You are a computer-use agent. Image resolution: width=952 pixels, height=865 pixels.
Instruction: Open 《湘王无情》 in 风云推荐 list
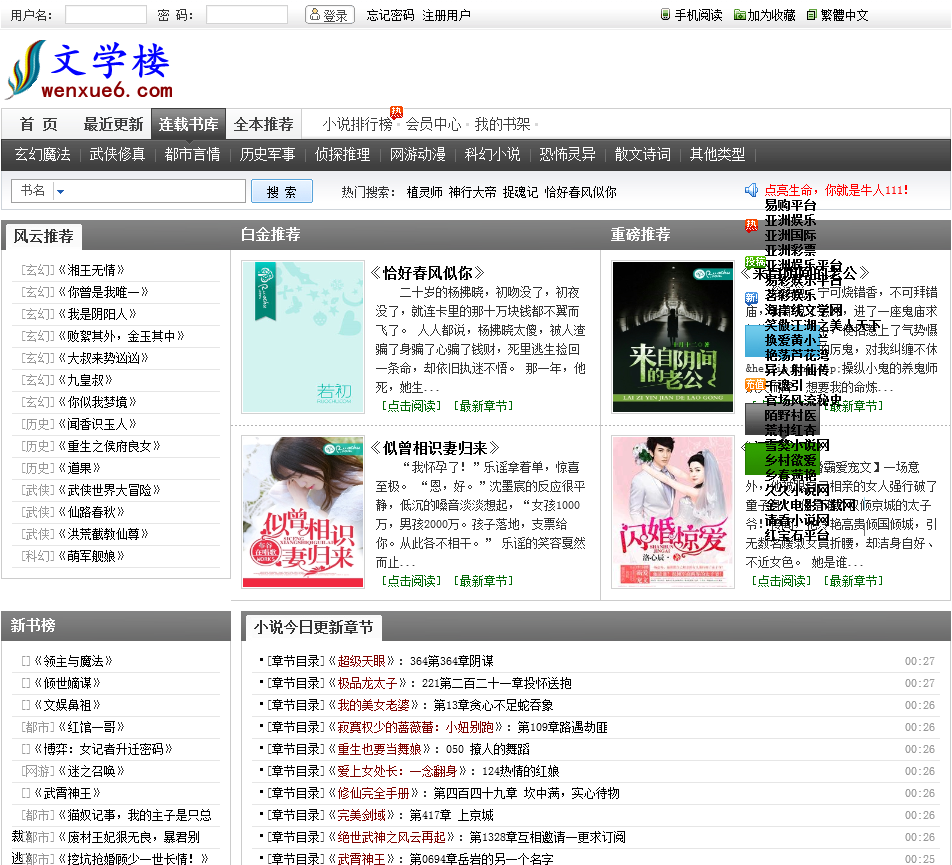(92, 270)
